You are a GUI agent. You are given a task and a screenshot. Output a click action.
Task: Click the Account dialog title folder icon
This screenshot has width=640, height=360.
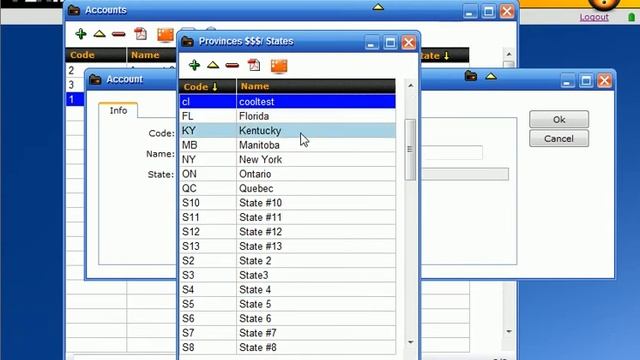coord(95,80)
